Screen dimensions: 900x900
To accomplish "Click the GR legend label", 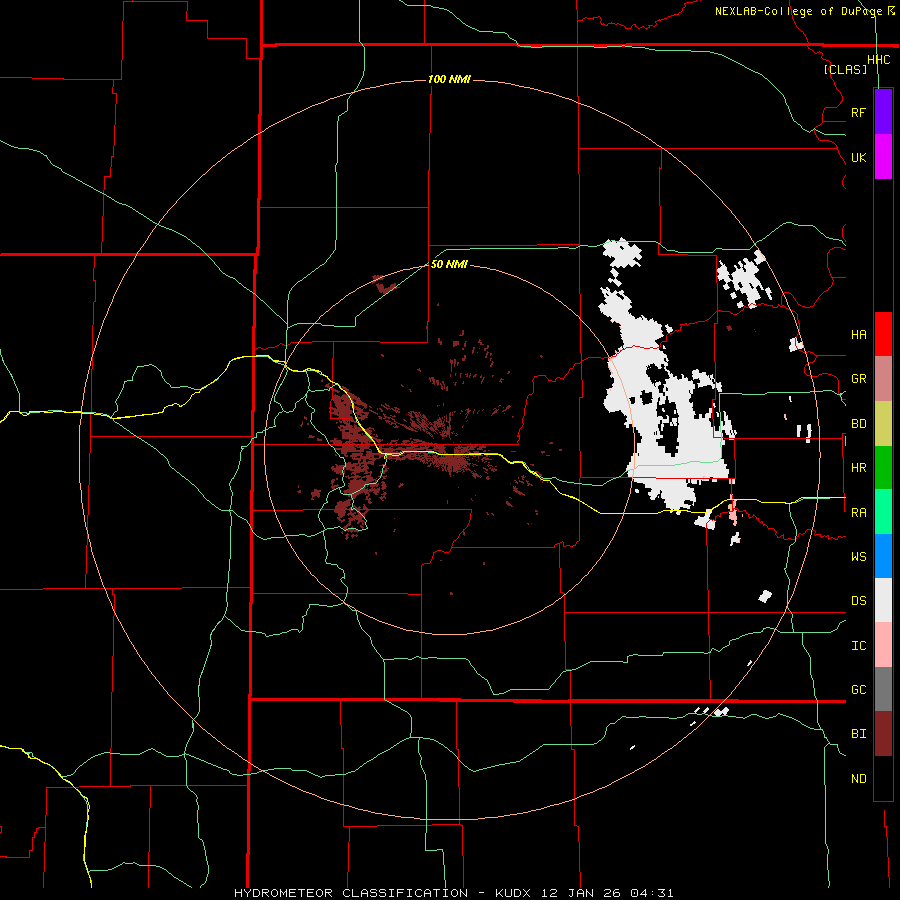I will [x=858, y=379].
